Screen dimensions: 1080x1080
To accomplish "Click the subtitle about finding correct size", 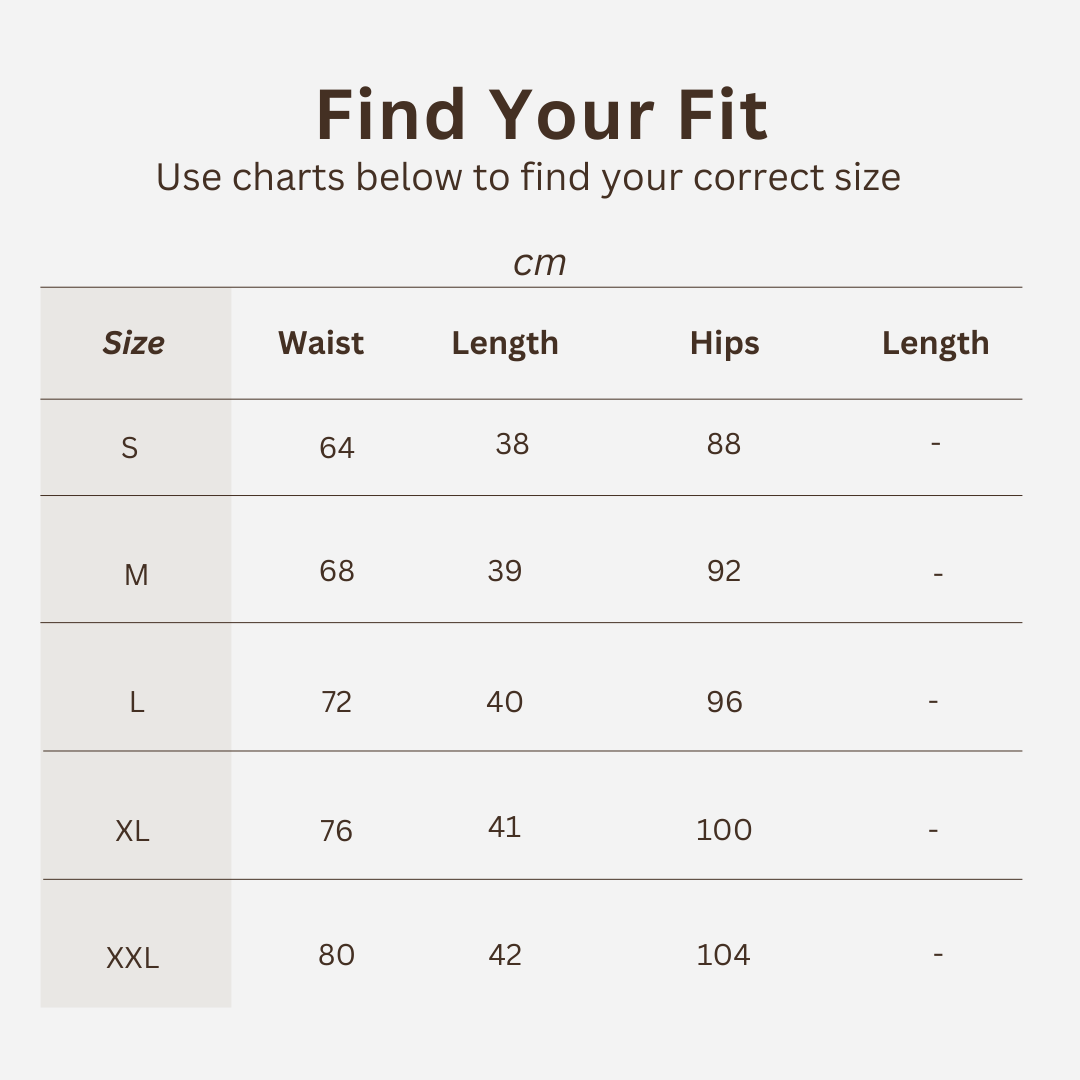I will tap(528, 178).
